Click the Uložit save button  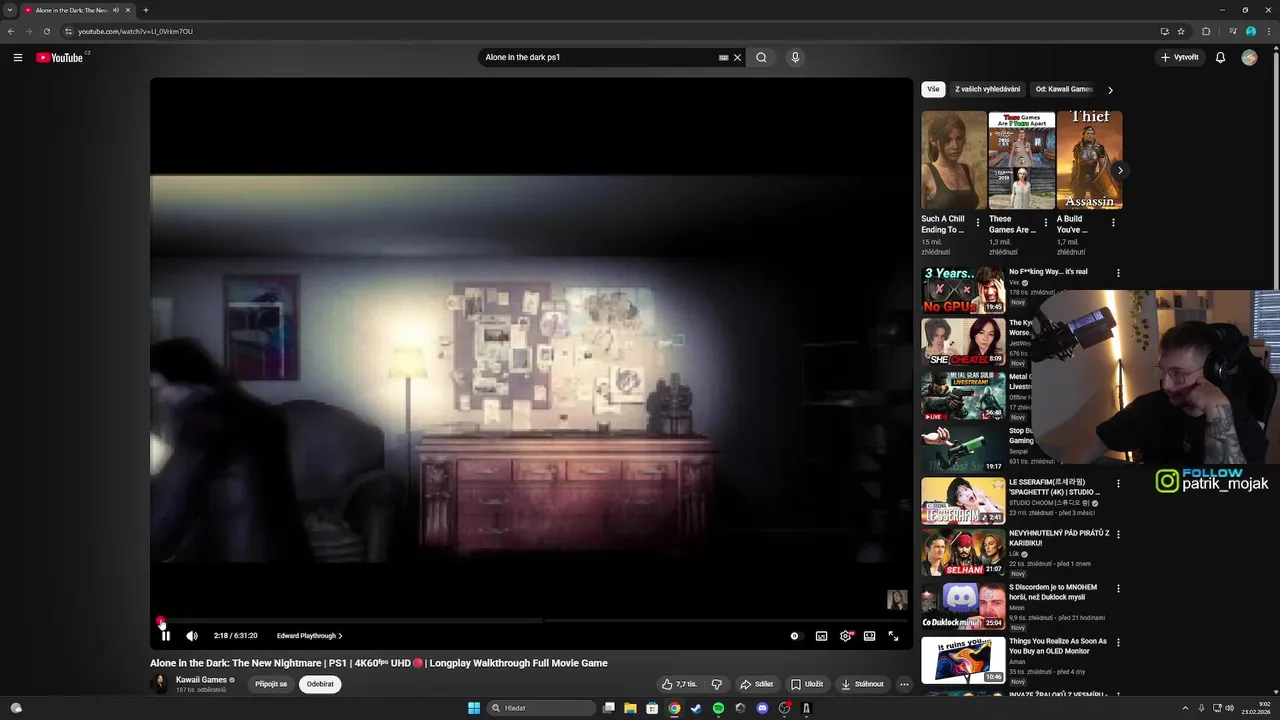point(807,684)
